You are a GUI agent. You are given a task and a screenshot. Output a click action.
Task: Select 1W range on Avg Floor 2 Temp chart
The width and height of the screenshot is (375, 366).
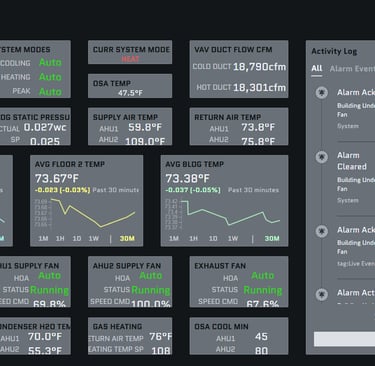(x=94, y=238)
